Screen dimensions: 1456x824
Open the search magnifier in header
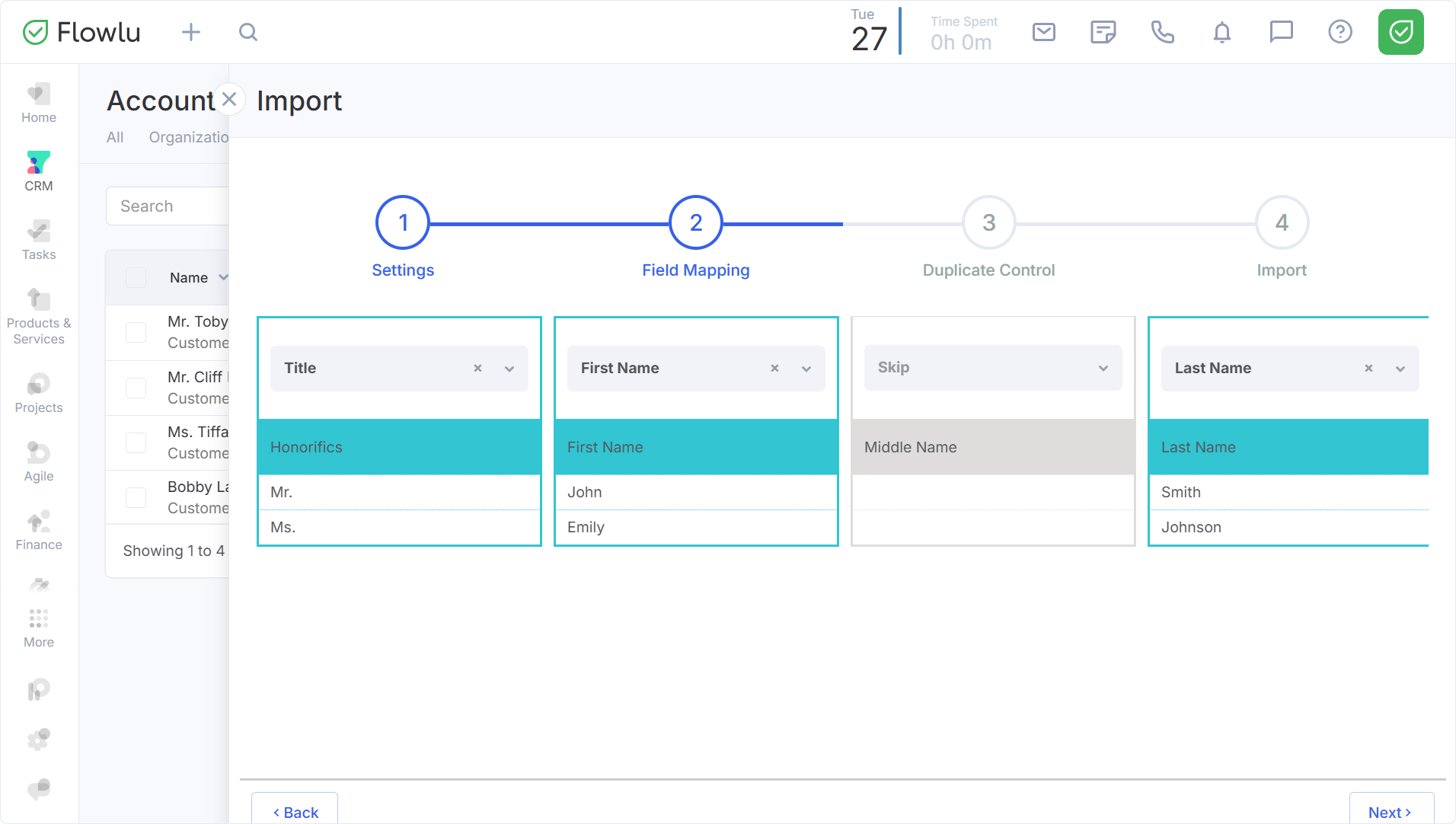(x=248, y=32)
